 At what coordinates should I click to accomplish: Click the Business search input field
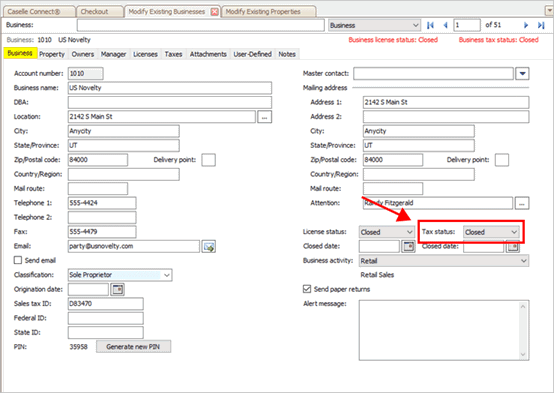click(x=200, y=25)
